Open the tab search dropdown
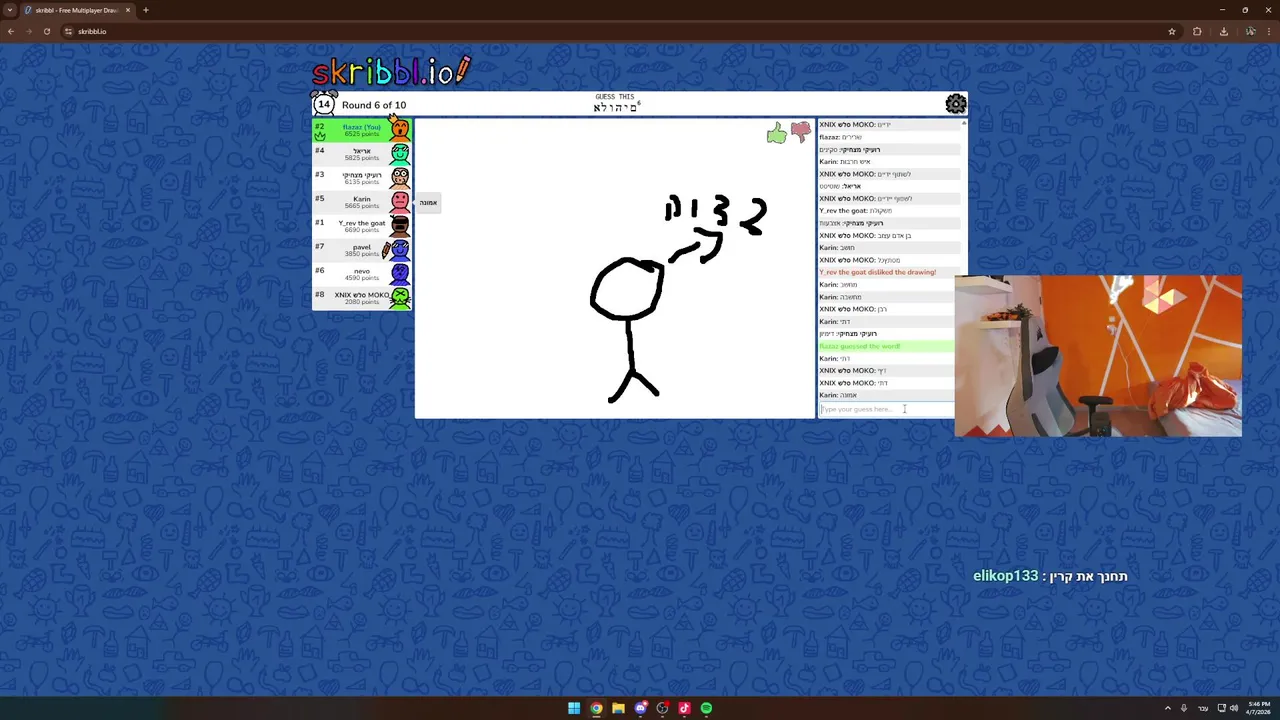This screenshot has width=1280, height=720. (9, 10)
